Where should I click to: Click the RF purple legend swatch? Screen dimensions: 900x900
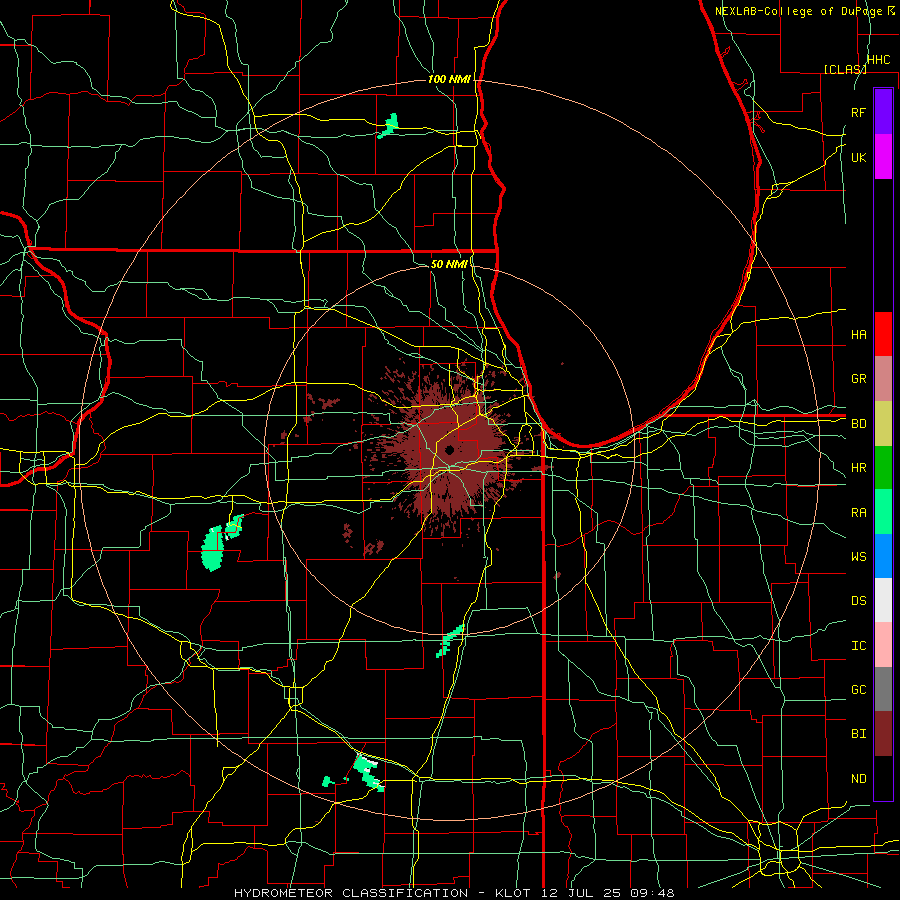[x=883, y=112]
